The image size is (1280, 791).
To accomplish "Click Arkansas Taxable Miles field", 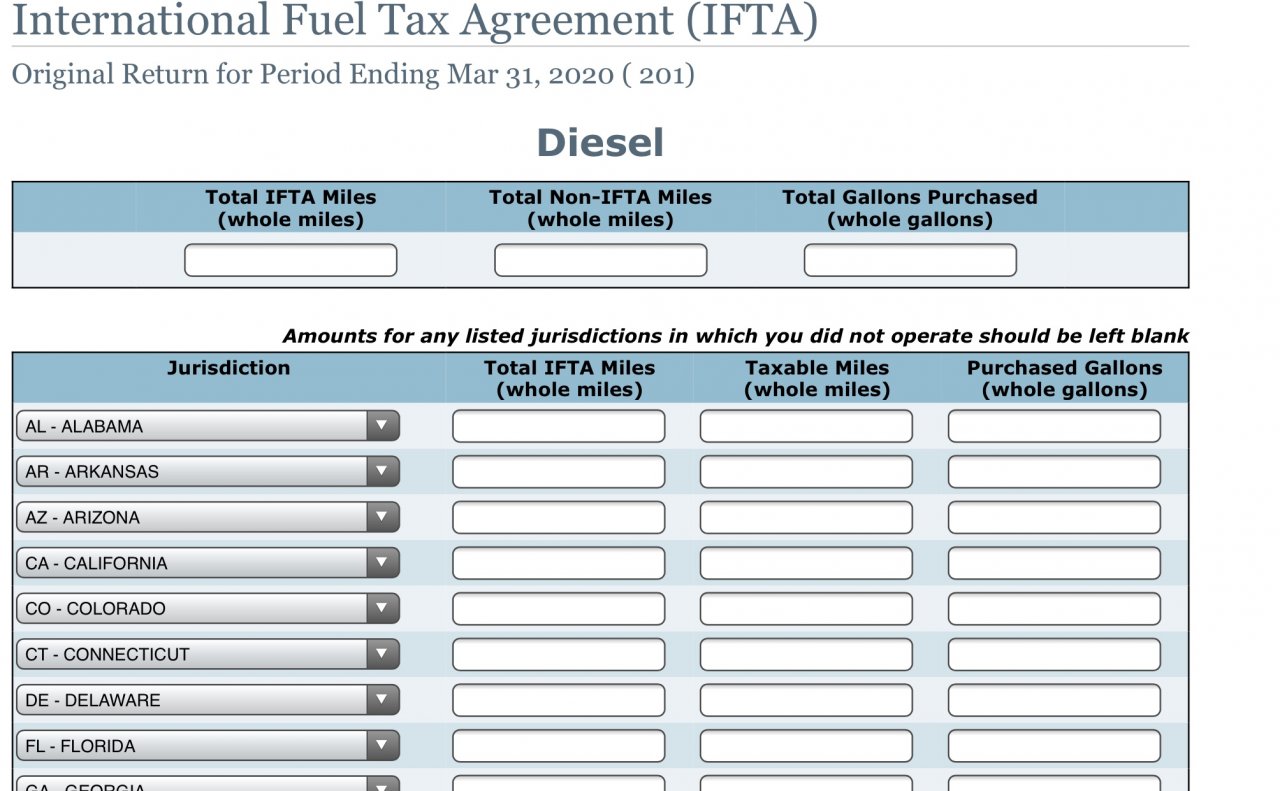I will [x=806, y=472].
